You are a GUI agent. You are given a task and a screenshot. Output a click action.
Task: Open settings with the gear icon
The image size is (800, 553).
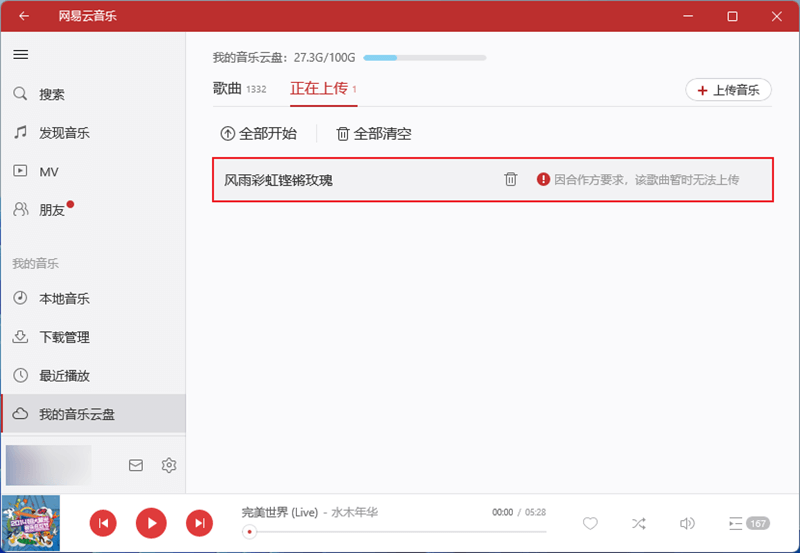click(x=169, y=465)
